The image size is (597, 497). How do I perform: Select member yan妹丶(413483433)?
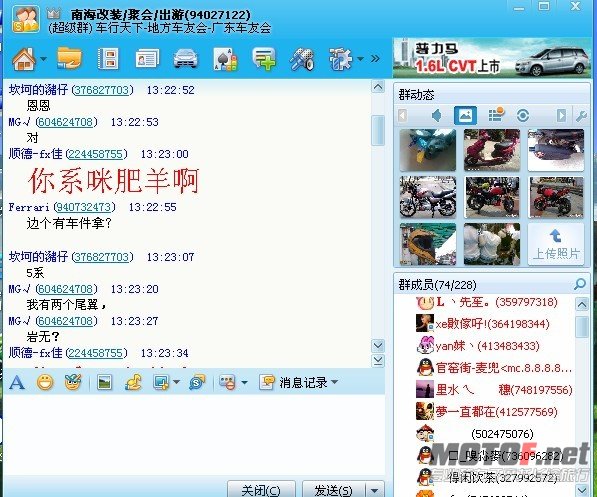click(478, 346)
